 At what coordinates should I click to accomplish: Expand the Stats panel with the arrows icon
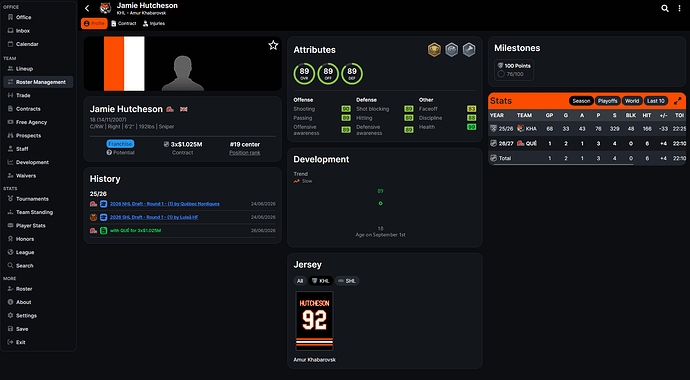tap(678, 101)
